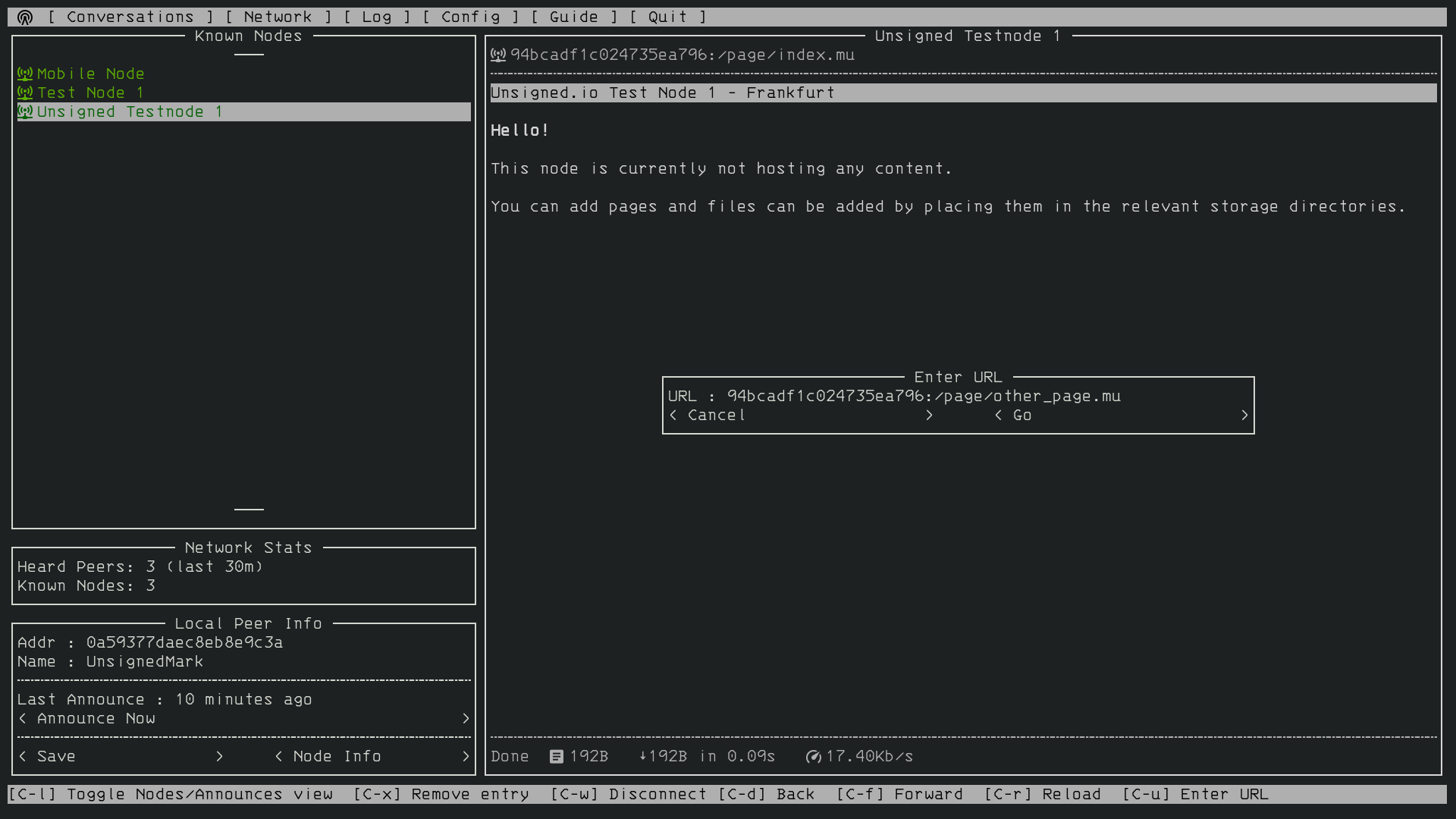Click the NomadNet logo icon in the menu bar
The width and height of the screenshot is (1456, 819).
click(x=25, y=16)
